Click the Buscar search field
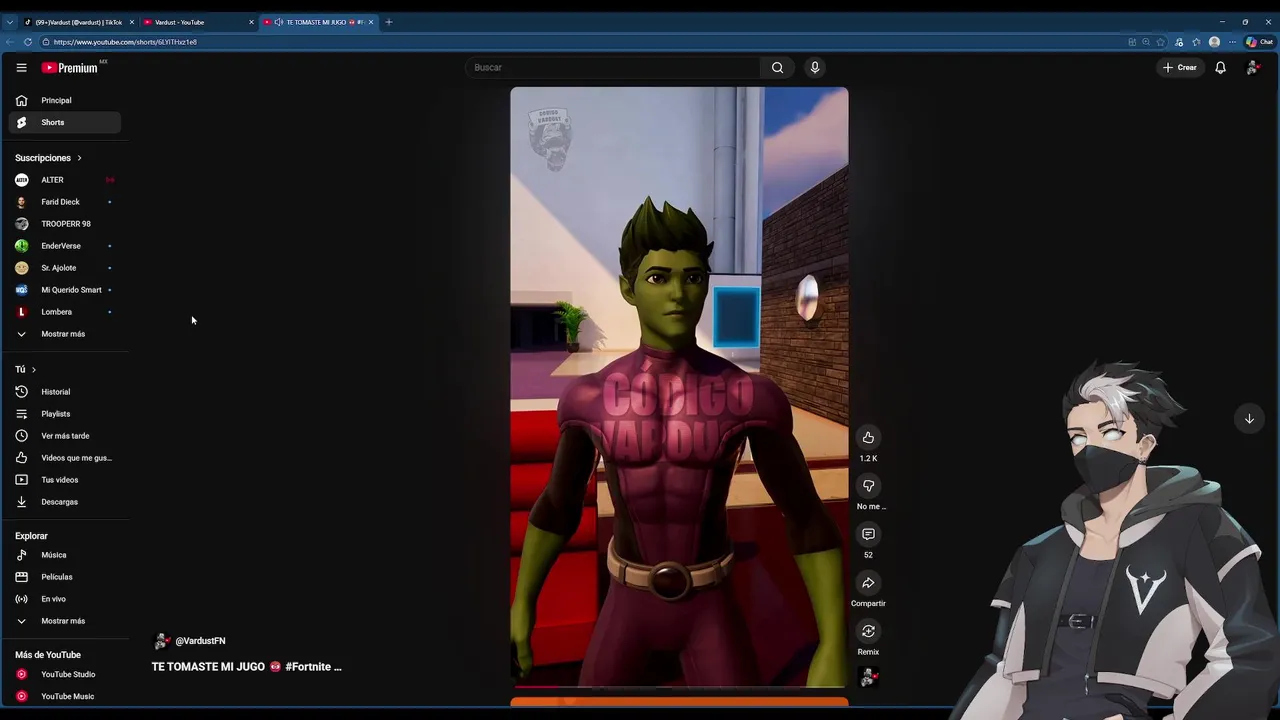 614,67
